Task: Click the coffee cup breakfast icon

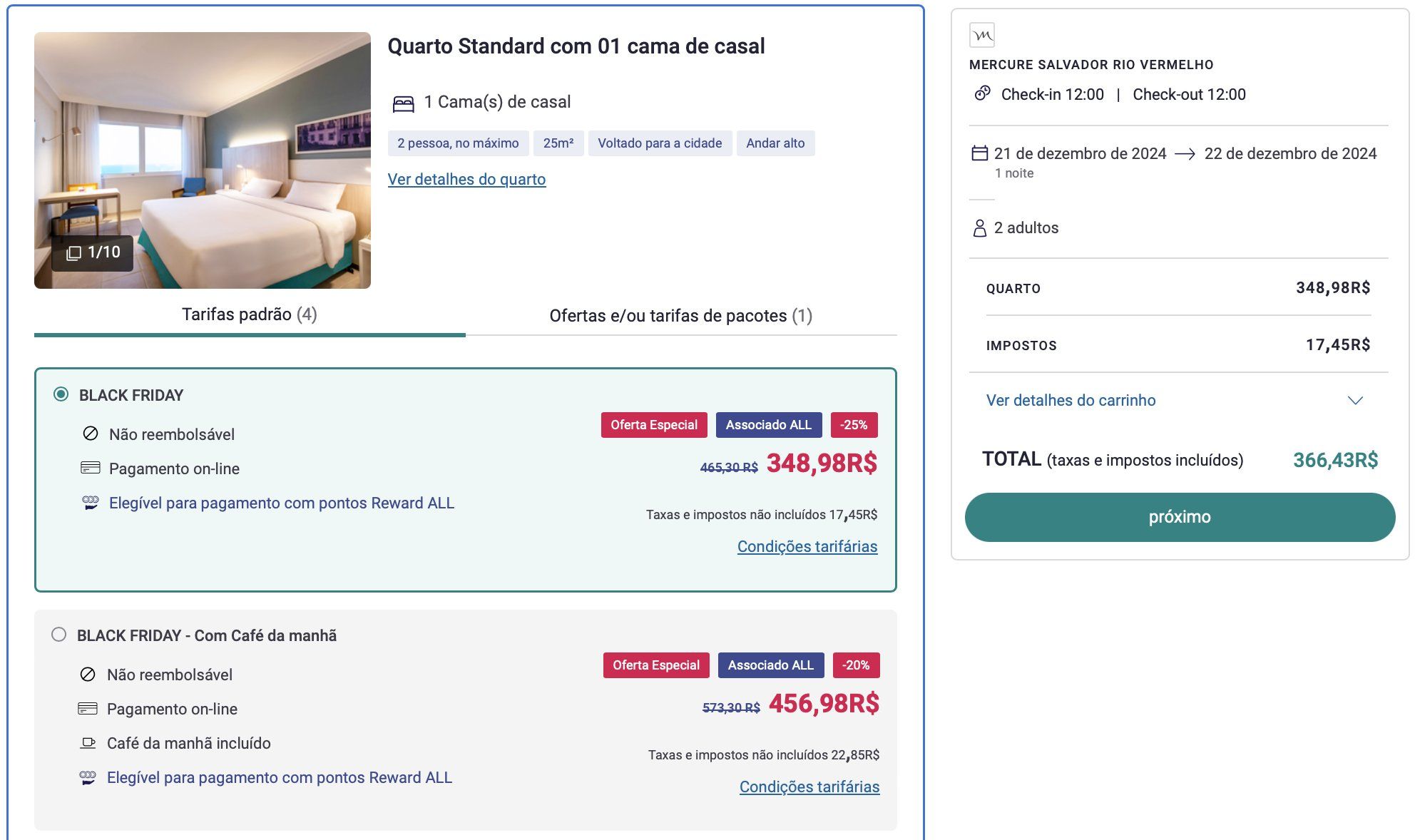Action: (88, 743)
